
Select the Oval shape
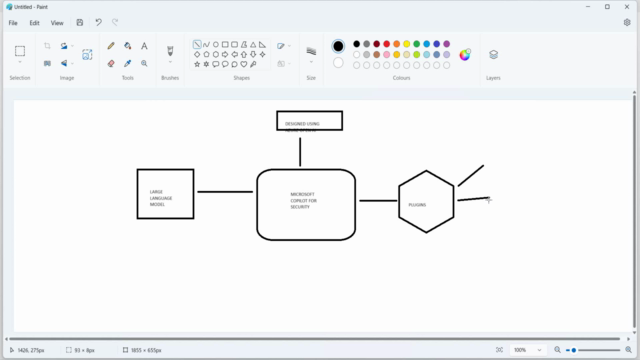tap(216, 44)
